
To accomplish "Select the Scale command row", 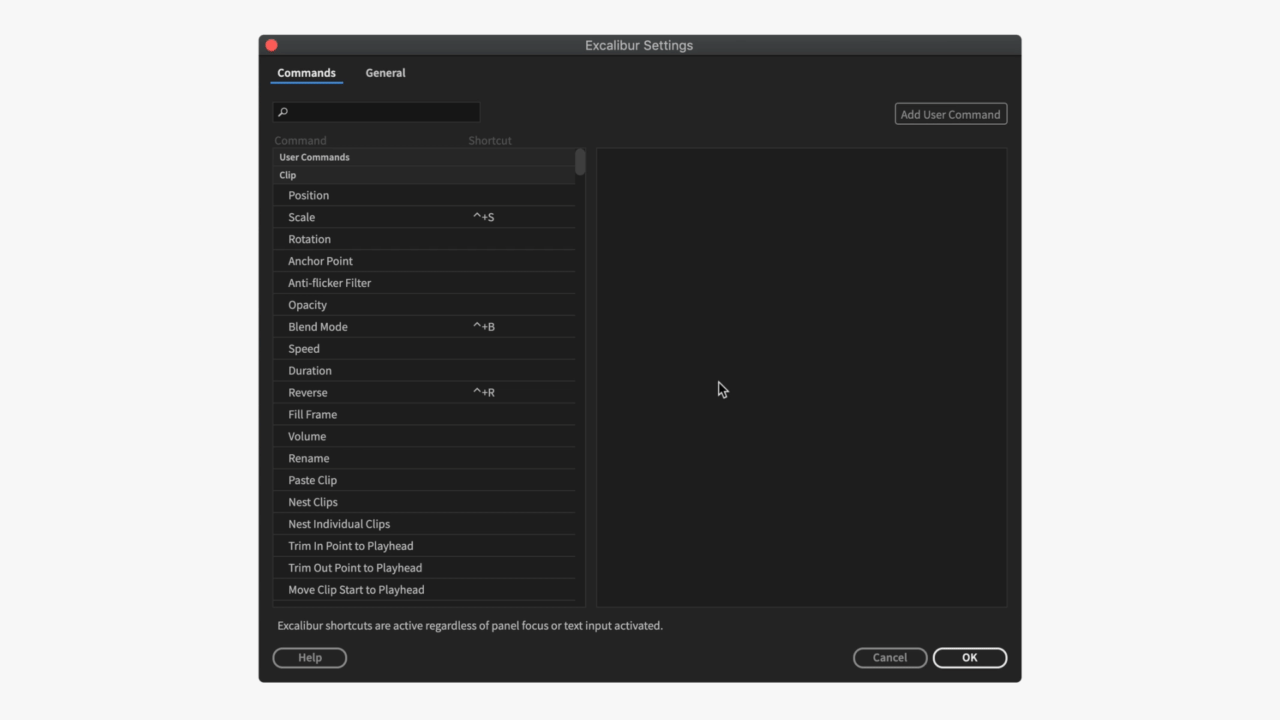I will pos(424,217).
